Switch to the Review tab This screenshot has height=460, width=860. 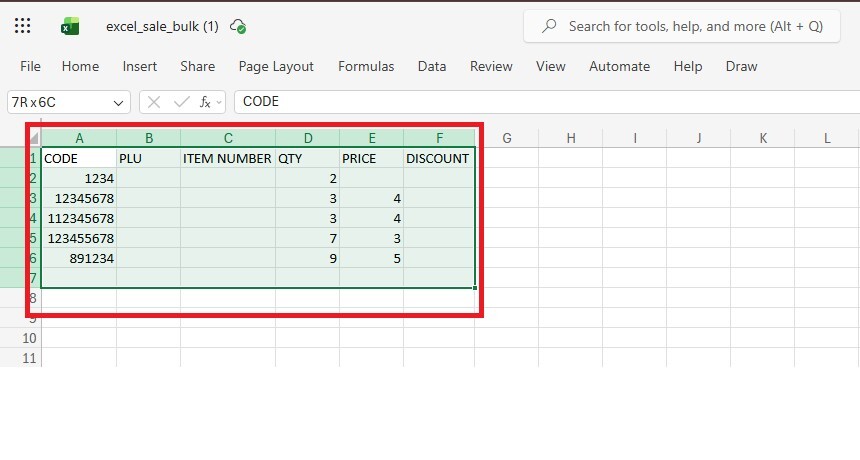pos(491,66)
